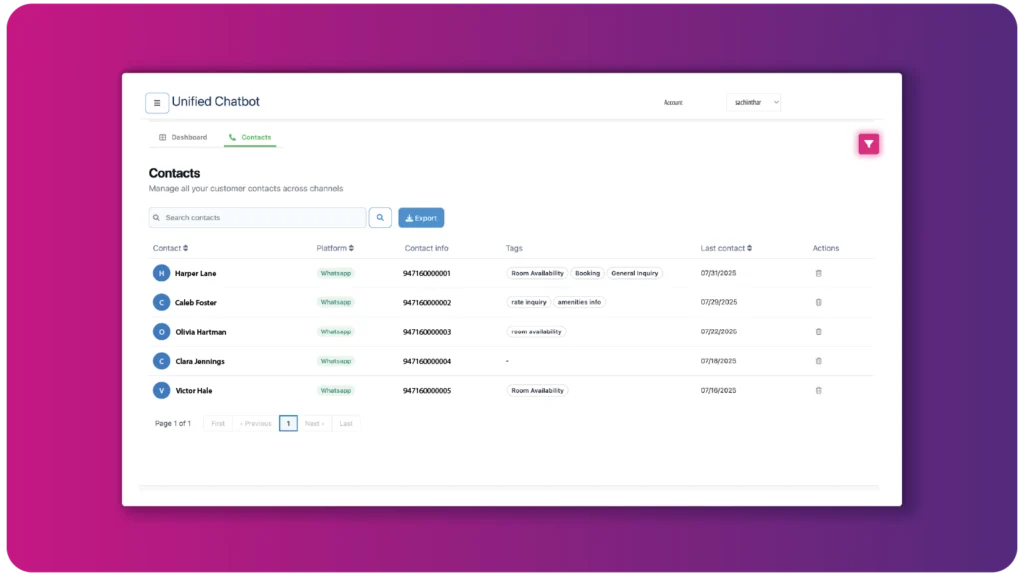Export the contacts list
The width and height of the screenshot is (1024, 576).
click(x=421, y=218)
